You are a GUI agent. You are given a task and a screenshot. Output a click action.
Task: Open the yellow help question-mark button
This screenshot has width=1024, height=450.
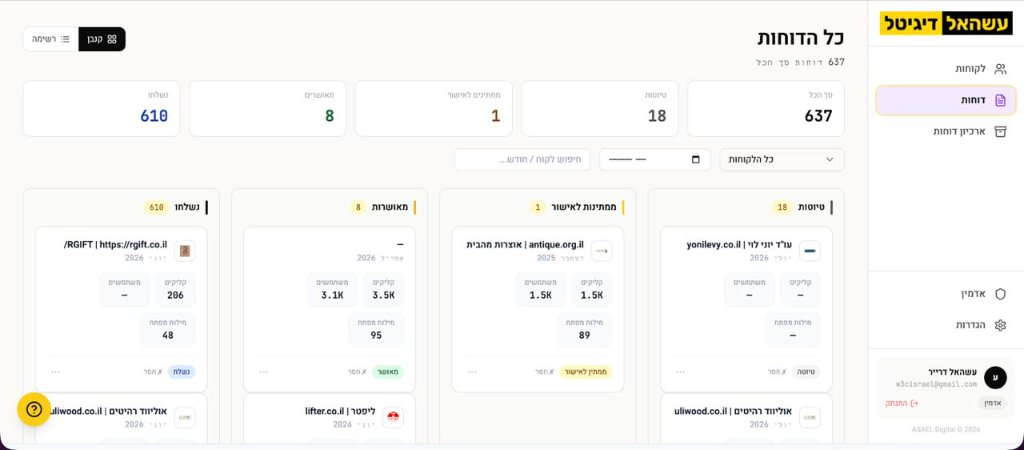point(34,410)
